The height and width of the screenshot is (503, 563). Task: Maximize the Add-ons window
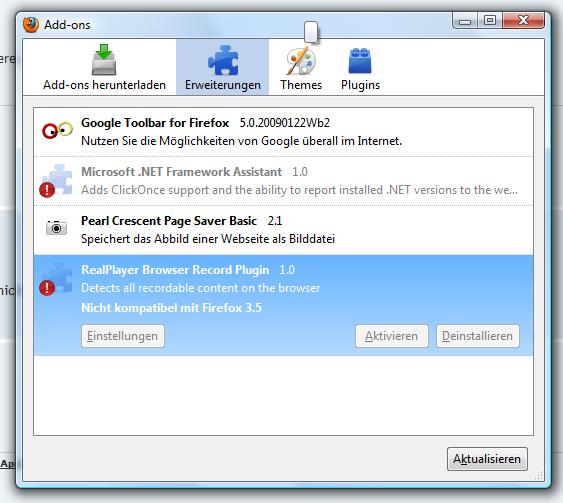490,20
